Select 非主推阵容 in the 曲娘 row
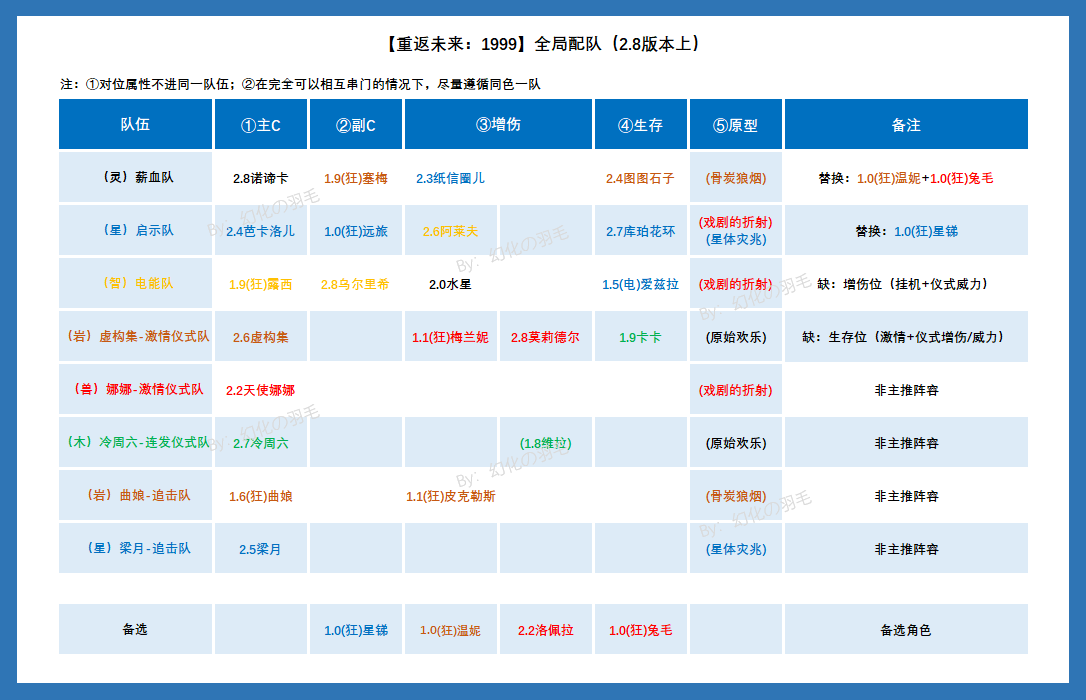1086x700 pixels. (x=906, y=496)
